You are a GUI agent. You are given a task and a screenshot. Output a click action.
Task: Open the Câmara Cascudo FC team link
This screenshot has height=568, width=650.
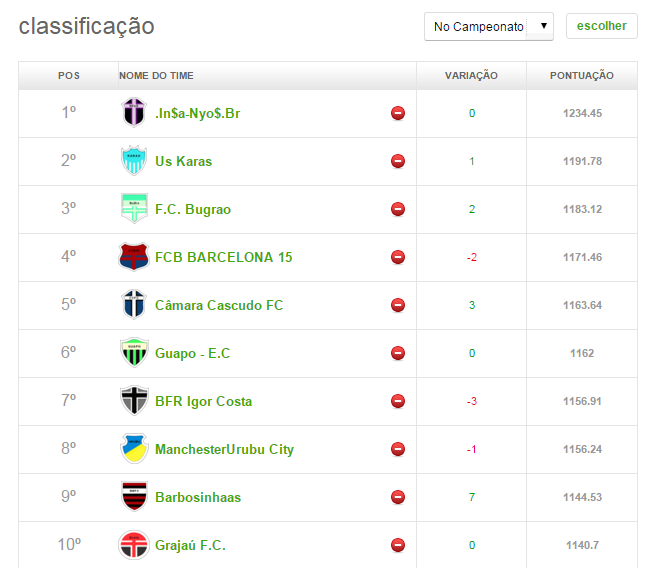point(219,305)
